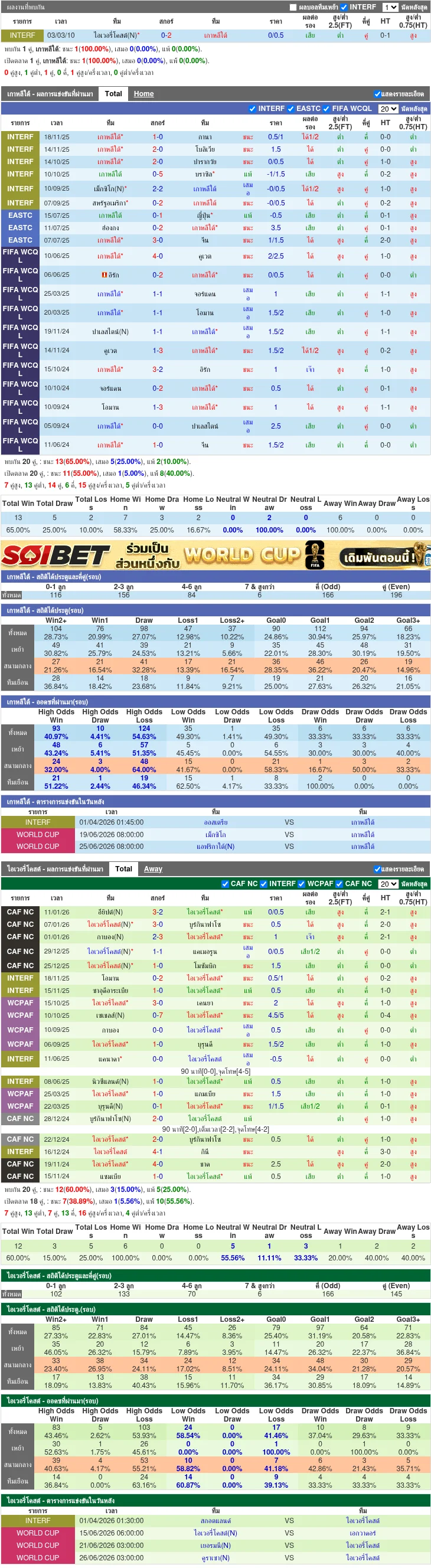This screenshot has height=1568, width=431.
Task: Click เม็กซิโก in the 19/06/2026 fixture
Action: point(215,835)
